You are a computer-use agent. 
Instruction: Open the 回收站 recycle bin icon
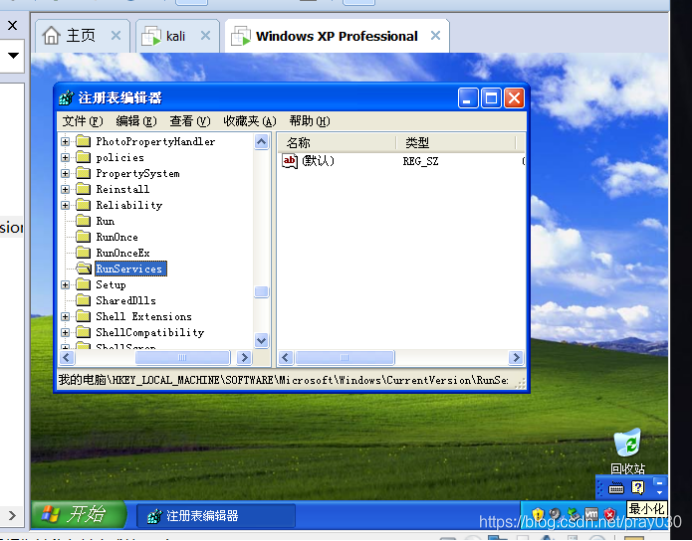pyautogui.click(x=628, y=450)
